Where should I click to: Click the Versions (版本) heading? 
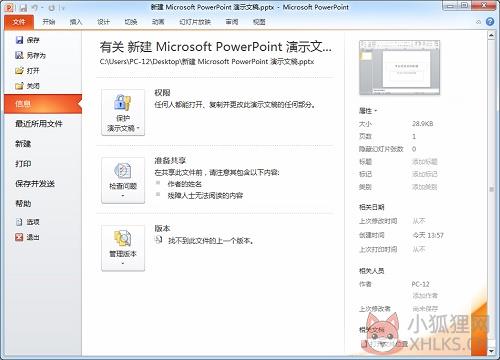(162, 229)
